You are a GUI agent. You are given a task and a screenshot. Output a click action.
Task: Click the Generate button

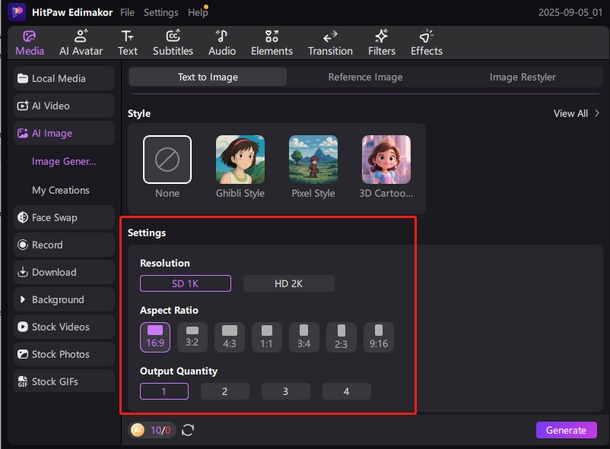tap(566, 430)
